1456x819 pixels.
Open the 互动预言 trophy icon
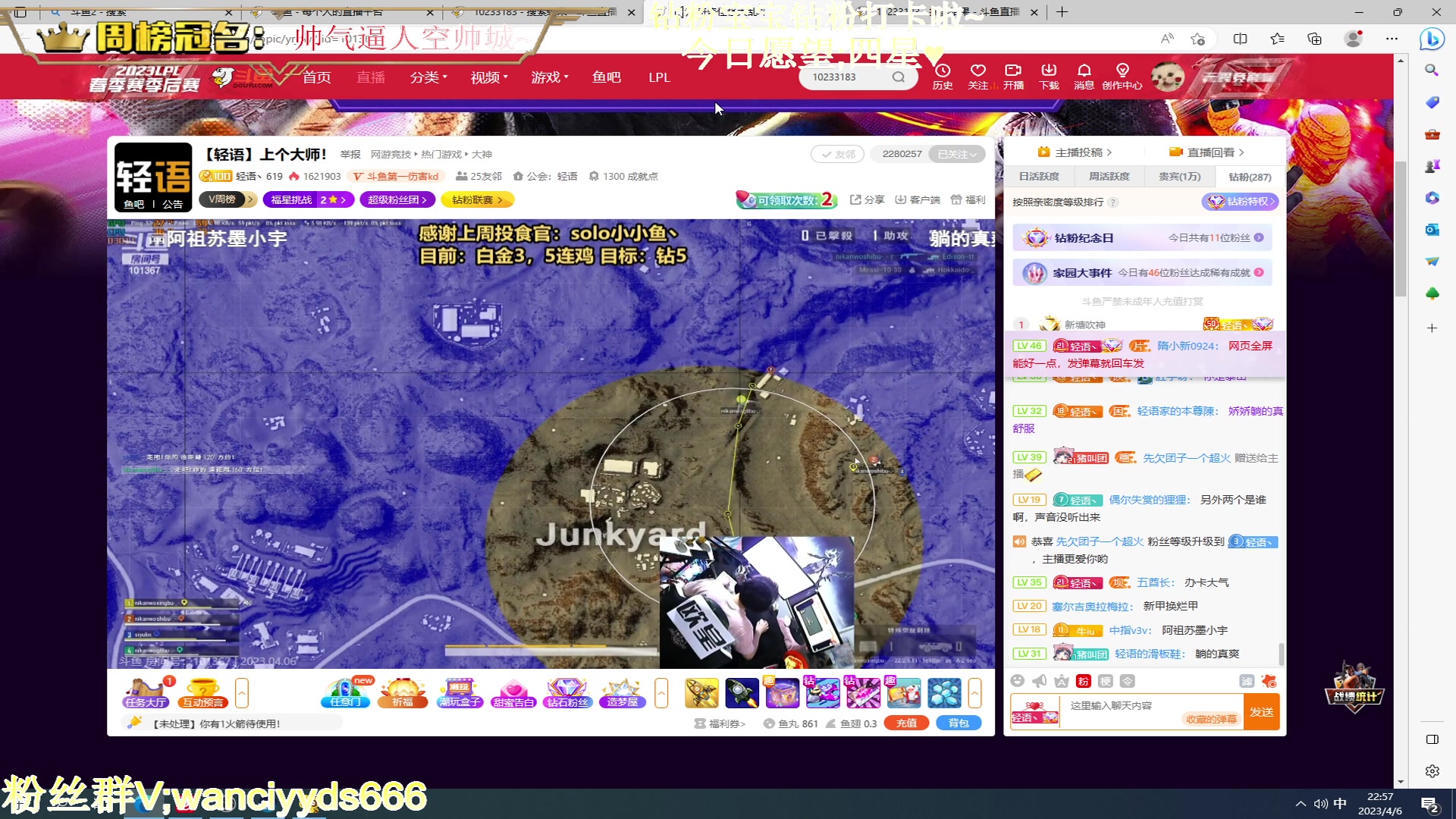203,693
